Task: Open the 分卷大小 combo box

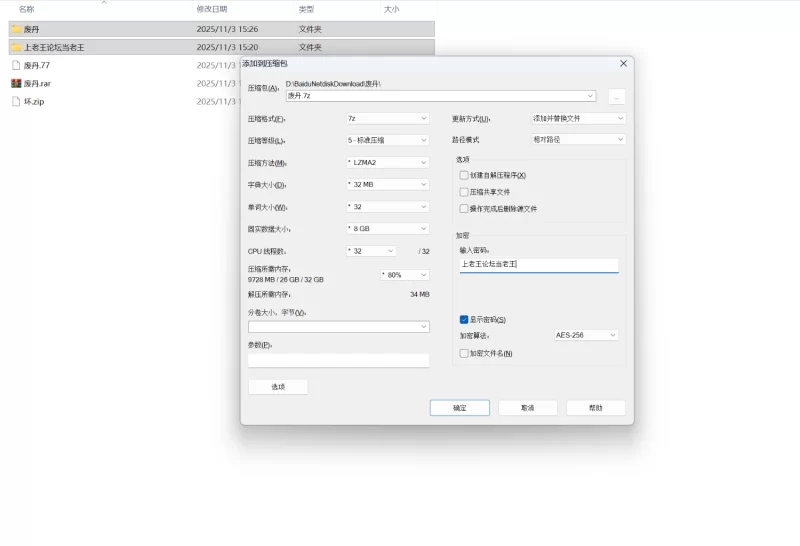Action: coord(339,327)
